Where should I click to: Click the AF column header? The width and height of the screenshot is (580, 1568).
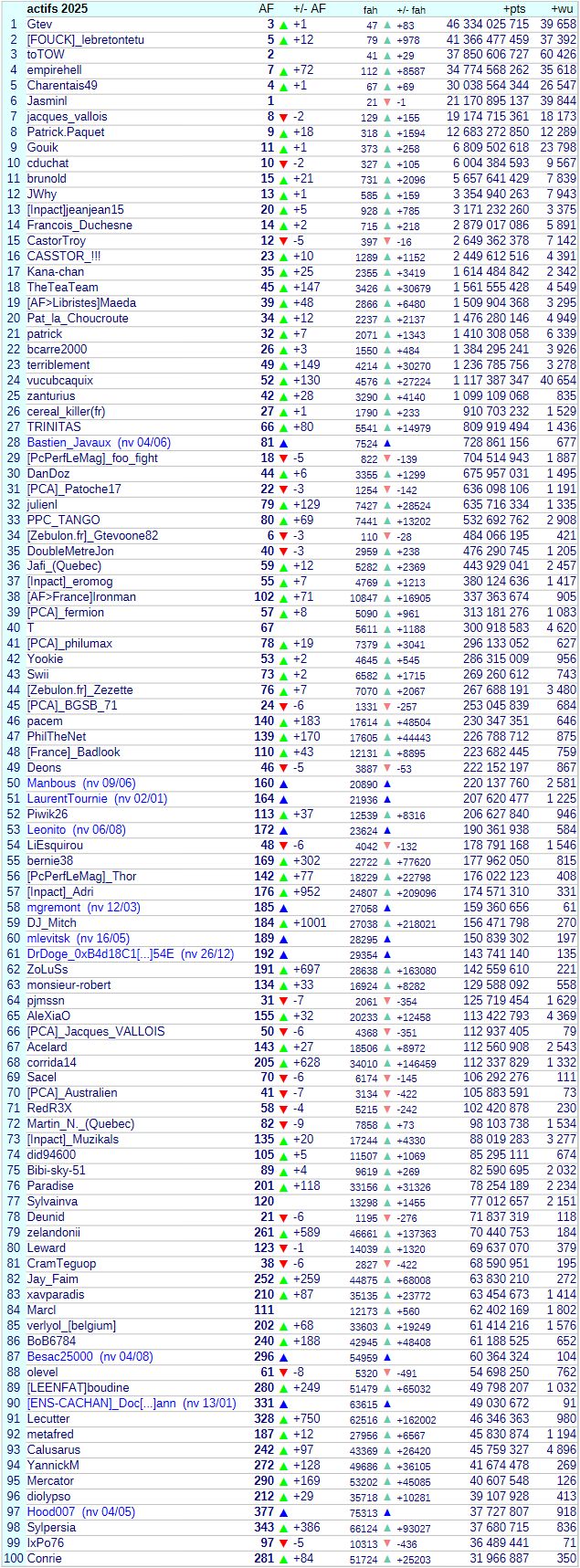coord(266,8)
